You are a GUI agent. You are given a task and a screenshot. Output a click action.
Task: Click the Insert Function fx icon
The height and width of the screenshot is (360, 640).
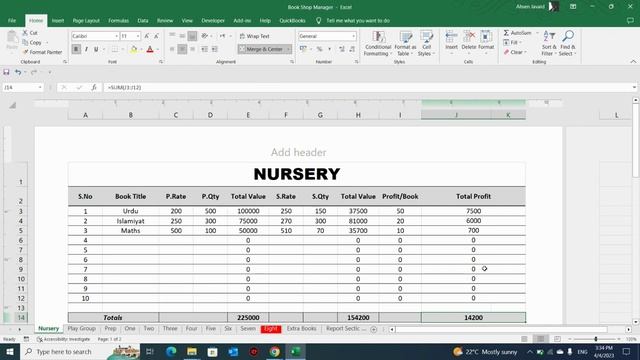pyautogui.click(x=94, y=87)
